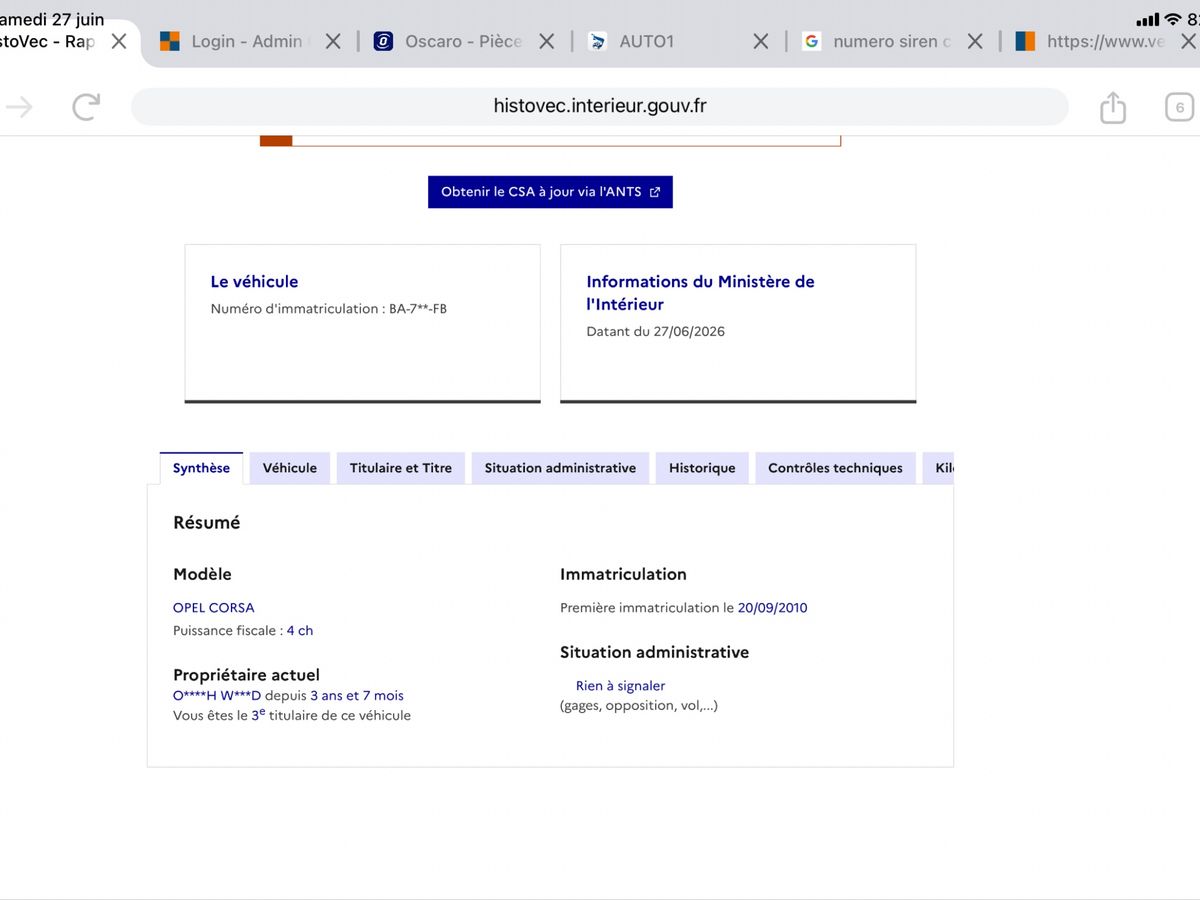Select the Situation administrative tab
The image size is (1200, 900).
click(x=560, y=468)
